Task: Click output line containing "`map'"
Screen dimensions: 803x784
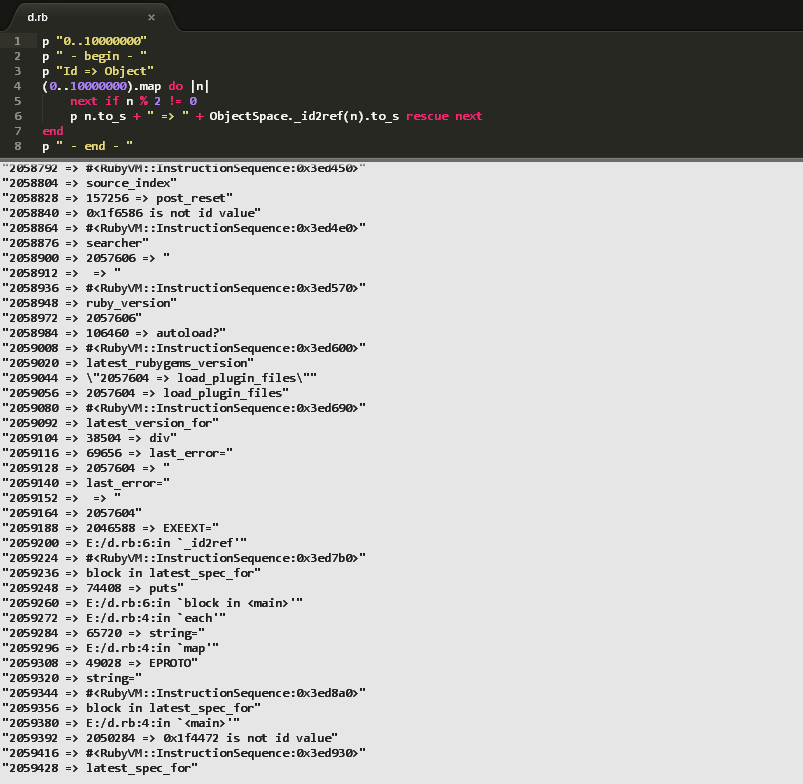Action: pyautogui.click(x=111, y=648)
